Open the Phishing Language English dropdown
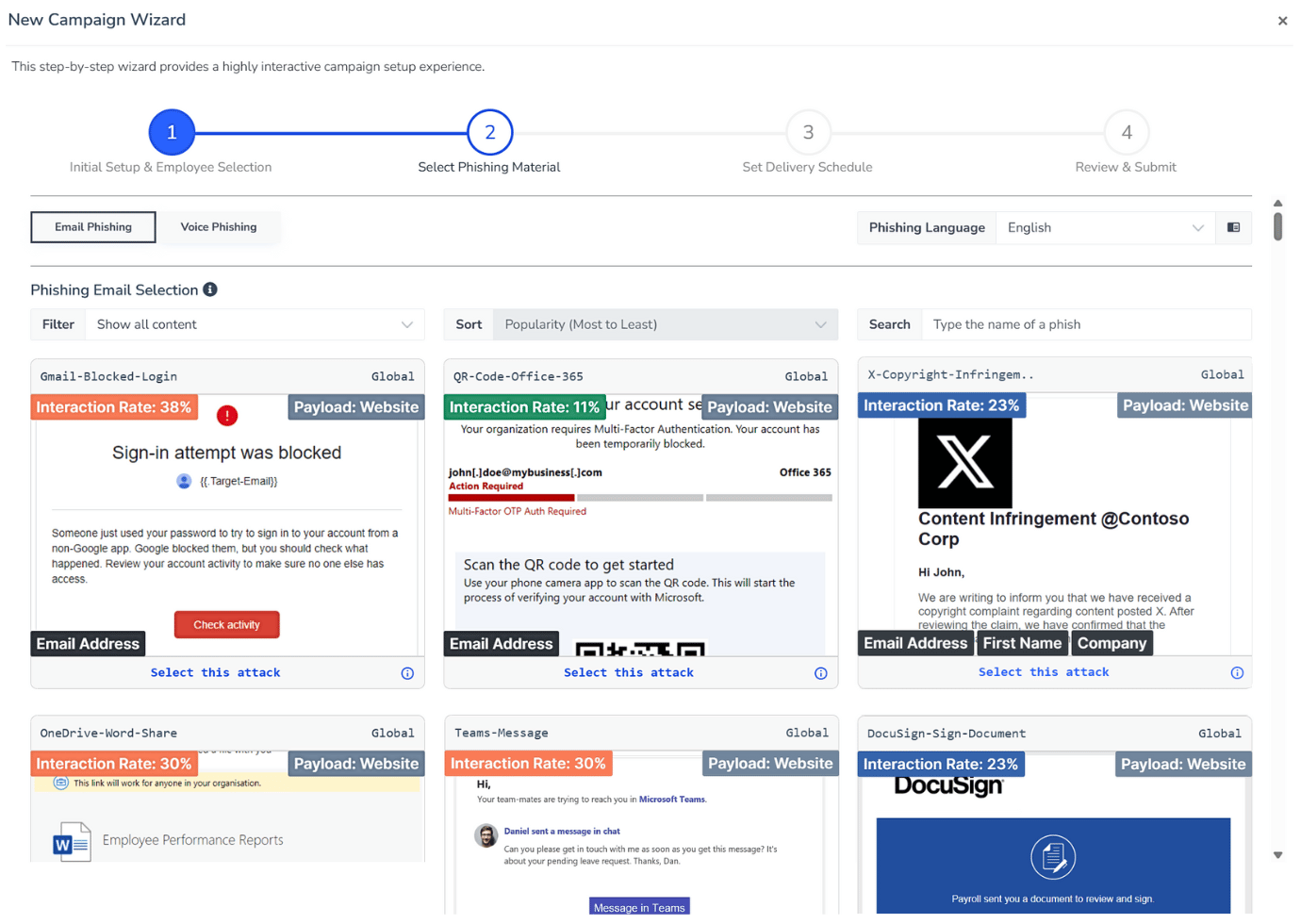 point(1105,228)
